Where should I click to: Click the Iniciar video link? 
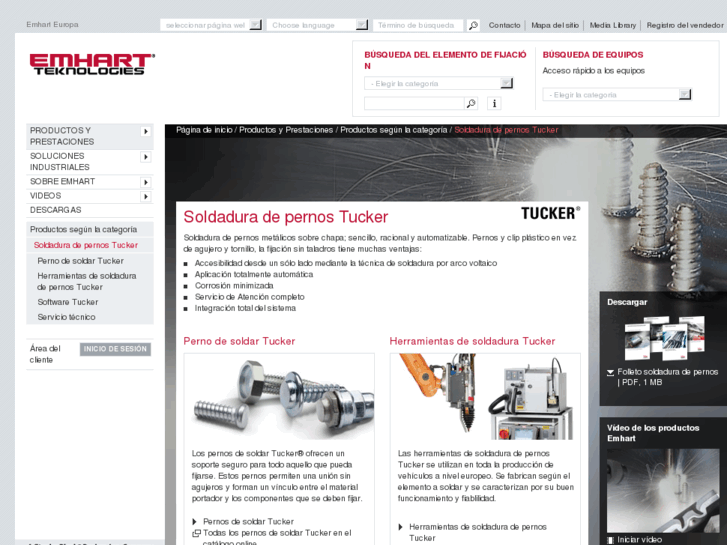coord(639,540)
